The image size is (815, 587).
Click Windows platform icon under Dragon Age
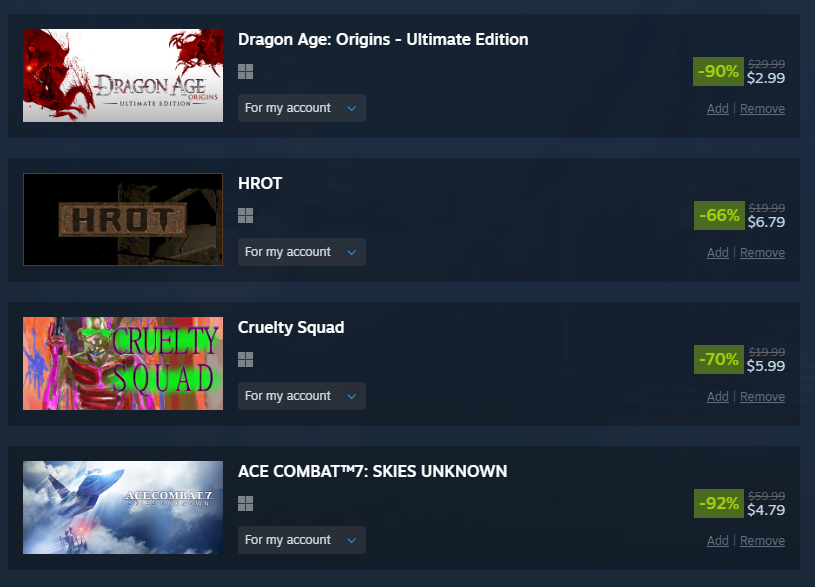click(x=245, y=72)
